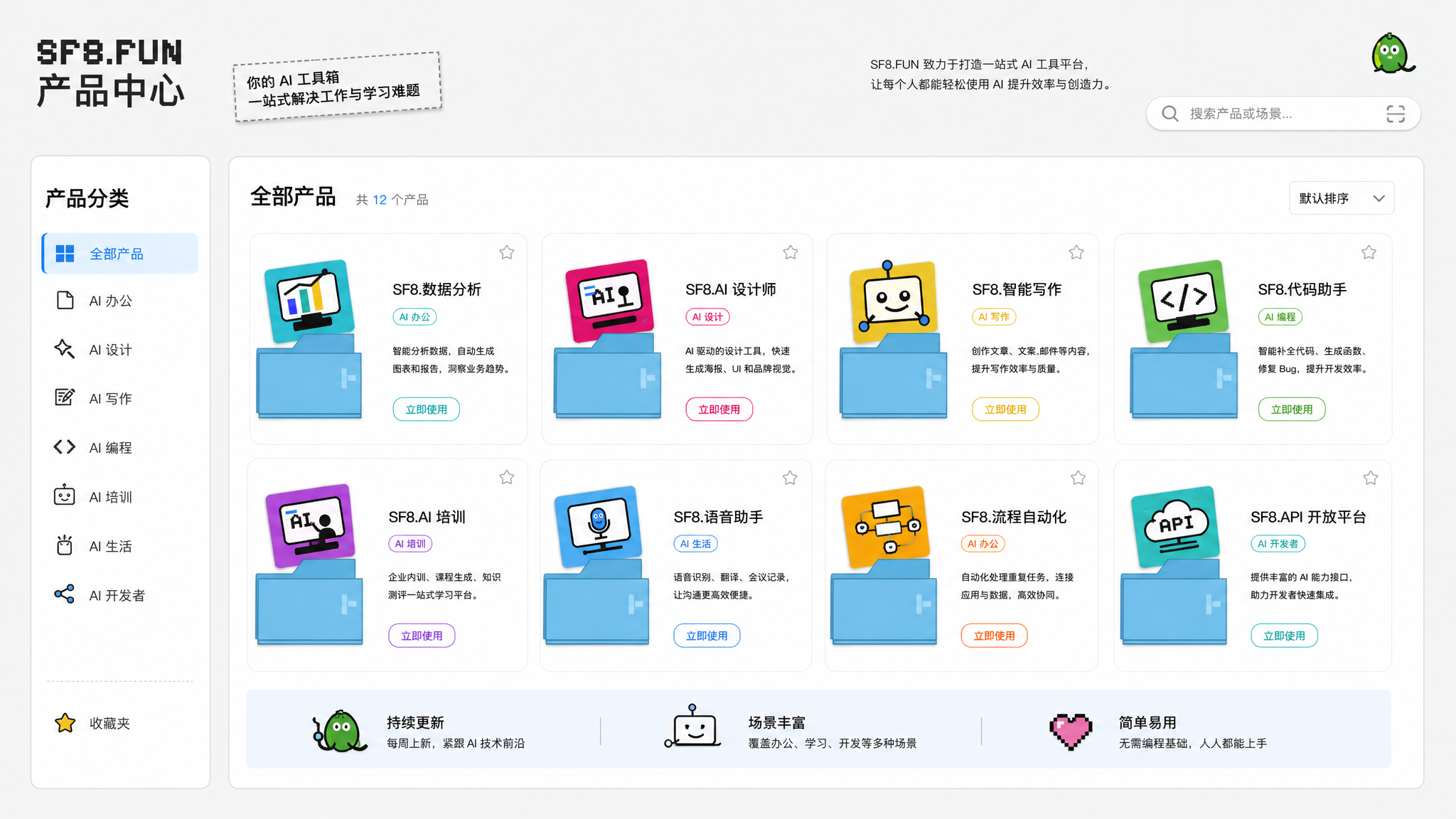Click the SF8.数据分析 chart monitor icon
1456x819 pixels.
(309, 301)
